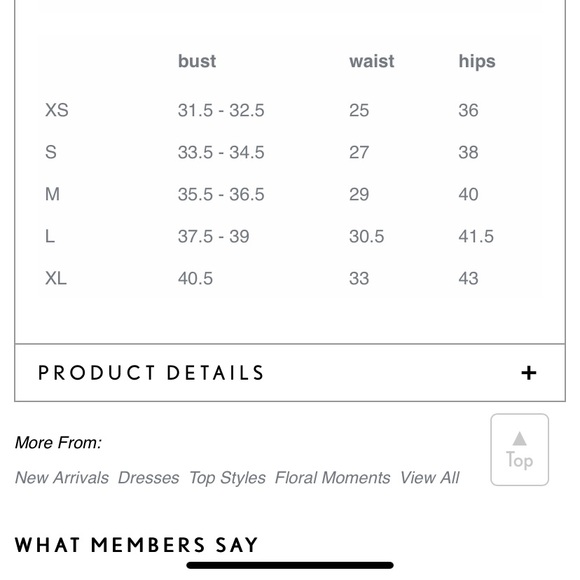The width and height of the screenshot is (580, 580).
Task: Select the View All link
Action: click(x=430, y=478)
